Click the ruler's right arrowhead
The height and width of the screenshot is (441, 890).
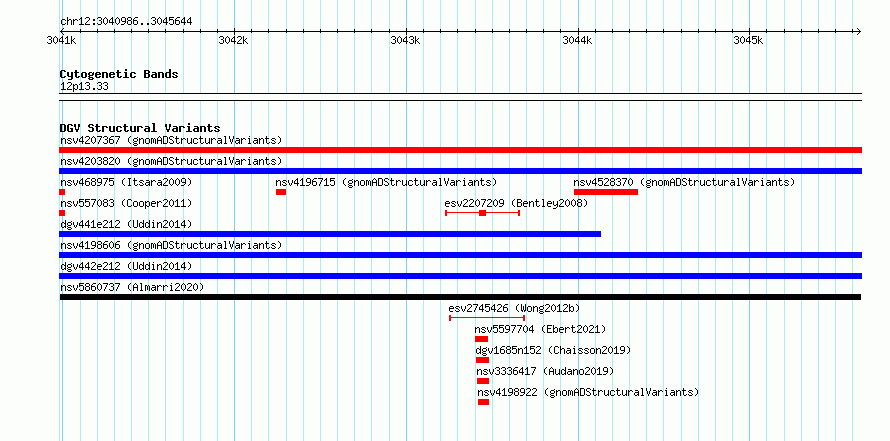click(x=858, y=31)
